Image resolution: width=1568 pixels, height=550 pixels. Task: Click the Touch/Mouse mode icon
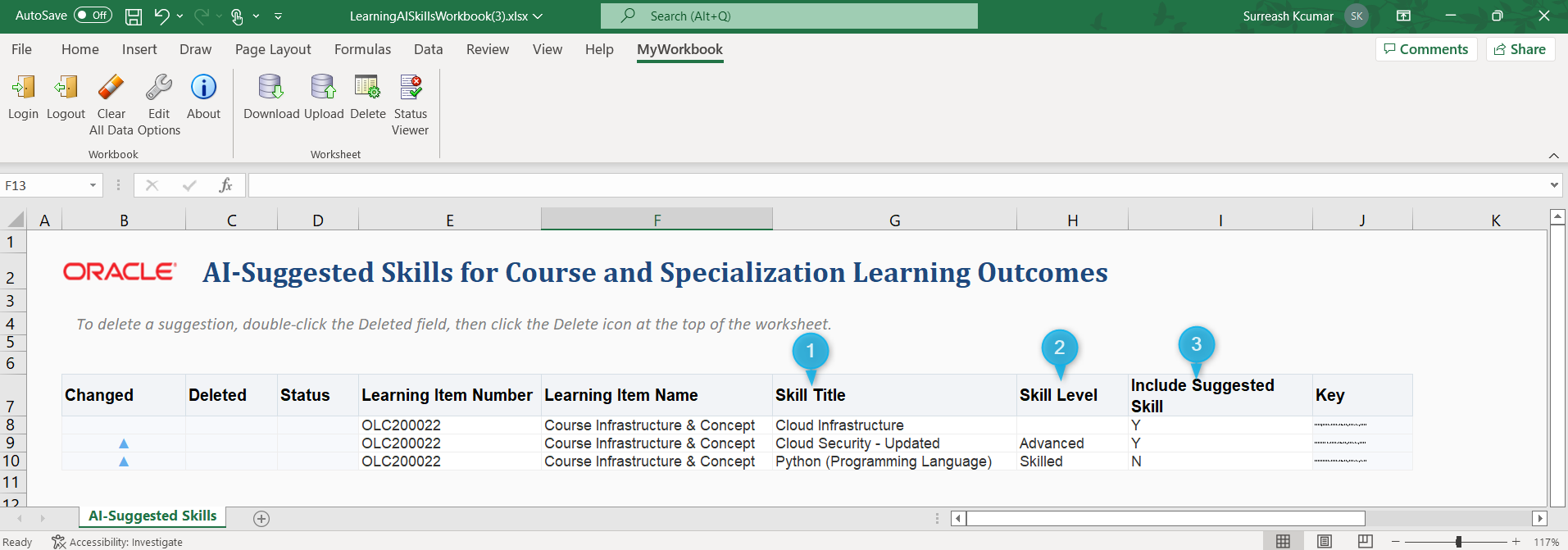point(237,16)
